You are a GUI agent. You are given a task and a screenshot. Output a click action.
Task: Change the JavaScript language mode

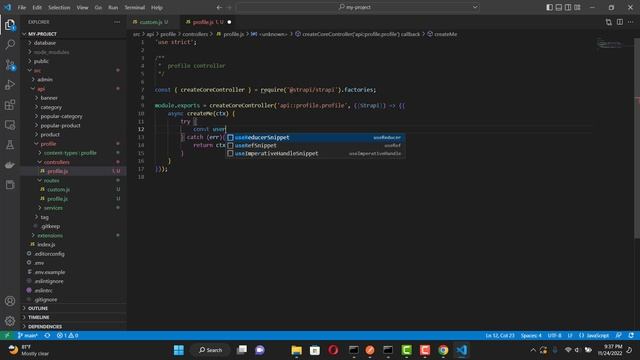pyautogui.click(x=598, y=335)
